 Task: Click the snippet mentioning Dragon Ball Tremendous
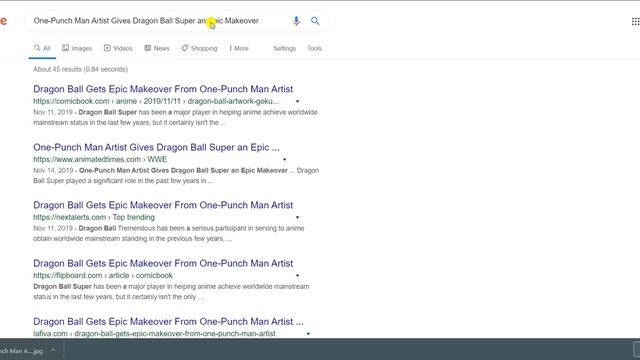(x=169, y=233)
